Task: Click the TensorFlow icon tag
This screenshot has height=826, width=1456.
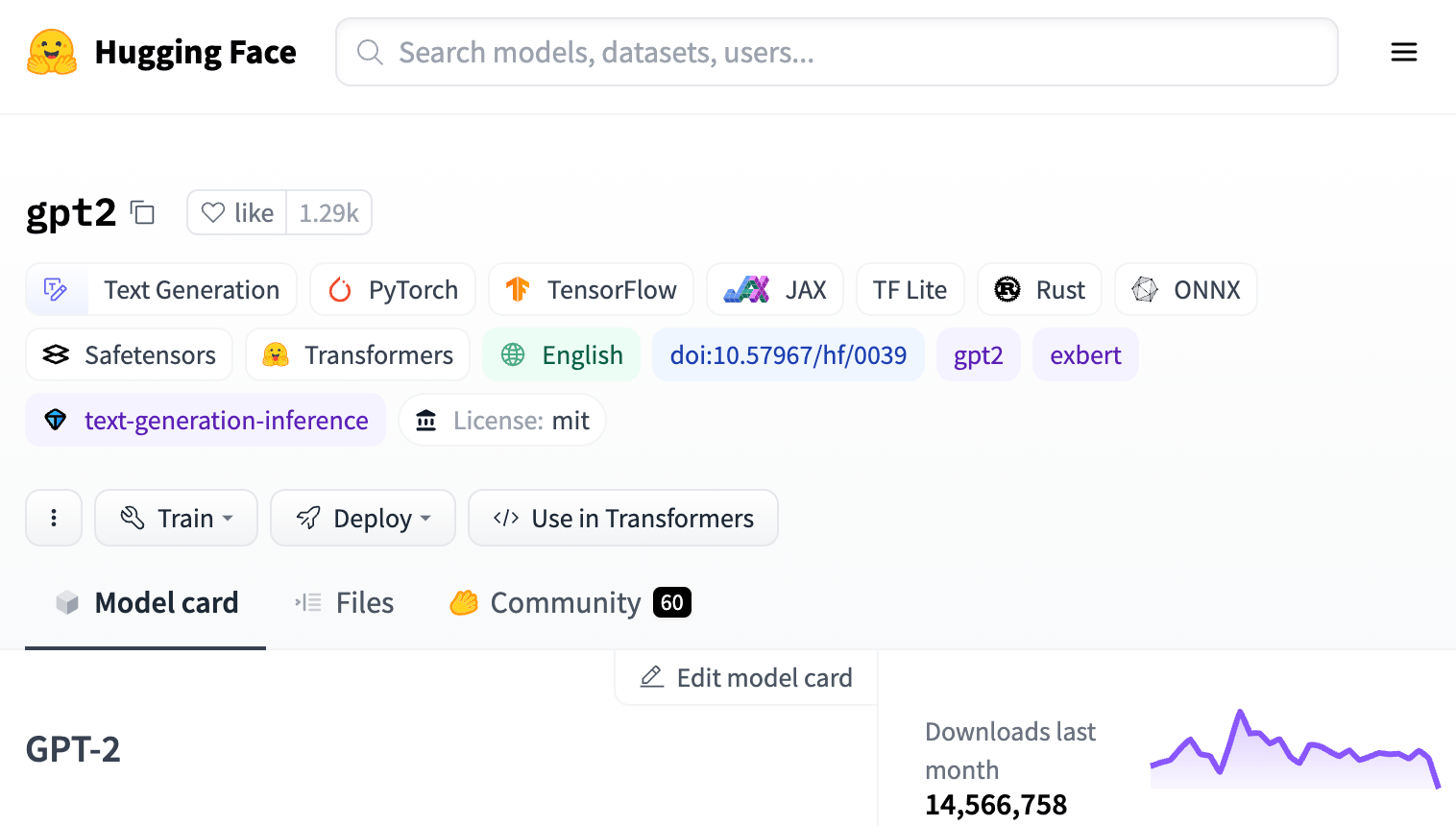Action: coord(519,288)
